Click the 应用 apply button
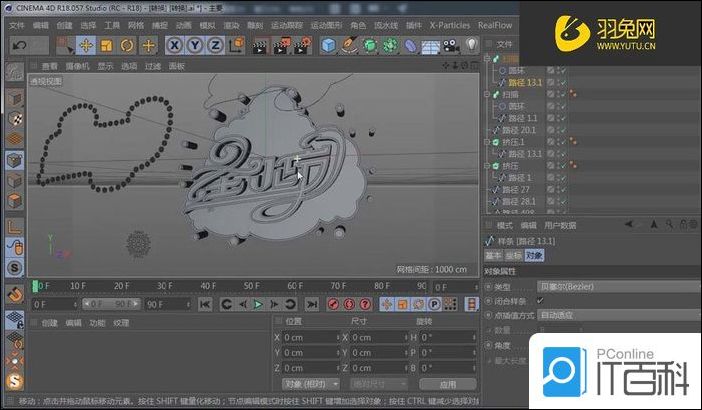702x410 pixels. pyautogui.click(x=447, y=383)
